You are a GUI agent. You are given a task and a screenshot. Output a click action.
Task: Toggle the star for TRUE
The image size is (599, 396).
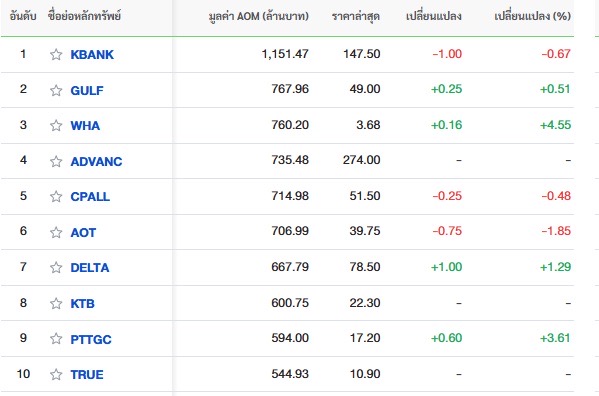56,375
